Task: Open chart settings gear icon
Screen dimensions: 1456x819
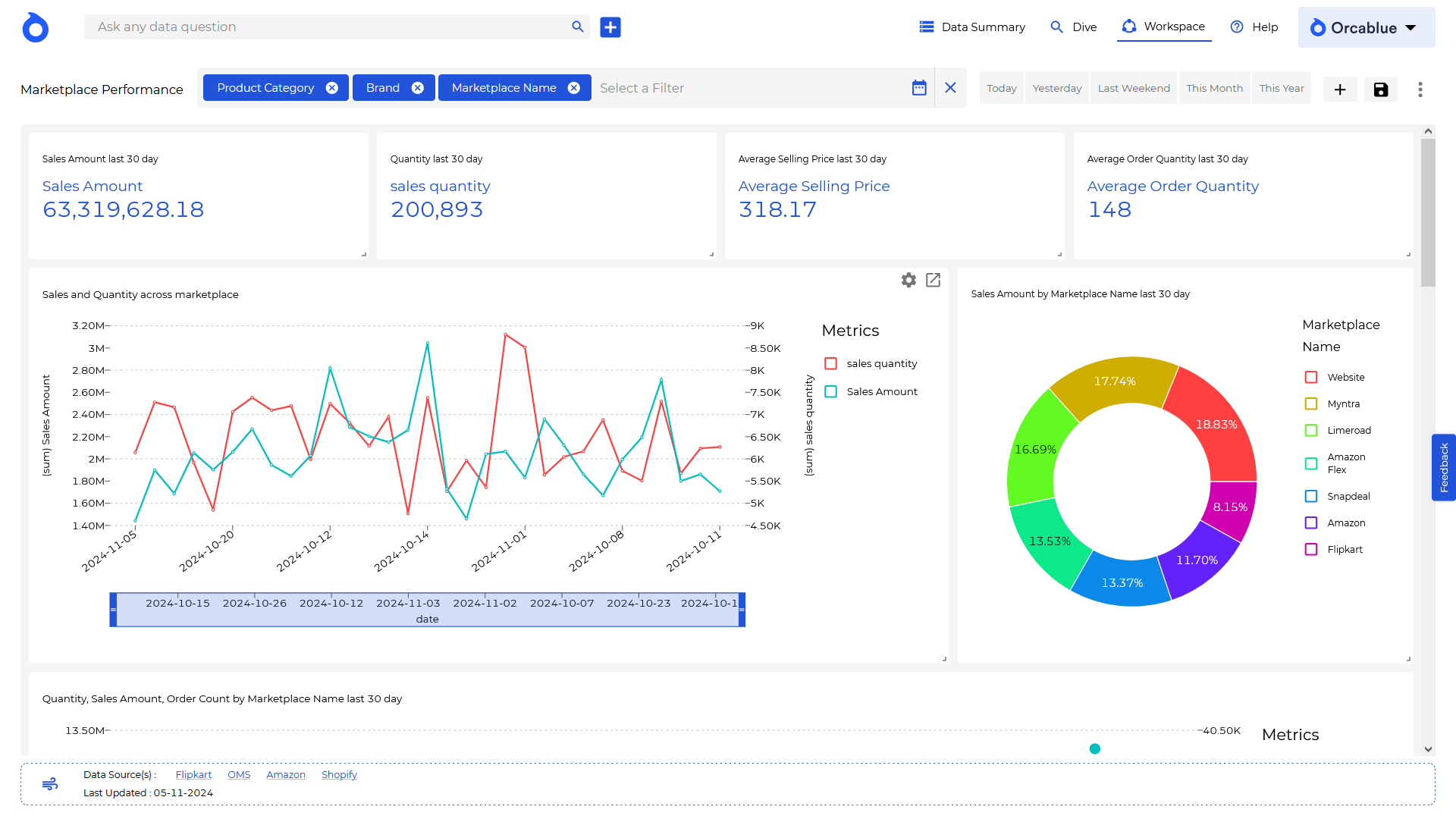Action: pos(908,280)
